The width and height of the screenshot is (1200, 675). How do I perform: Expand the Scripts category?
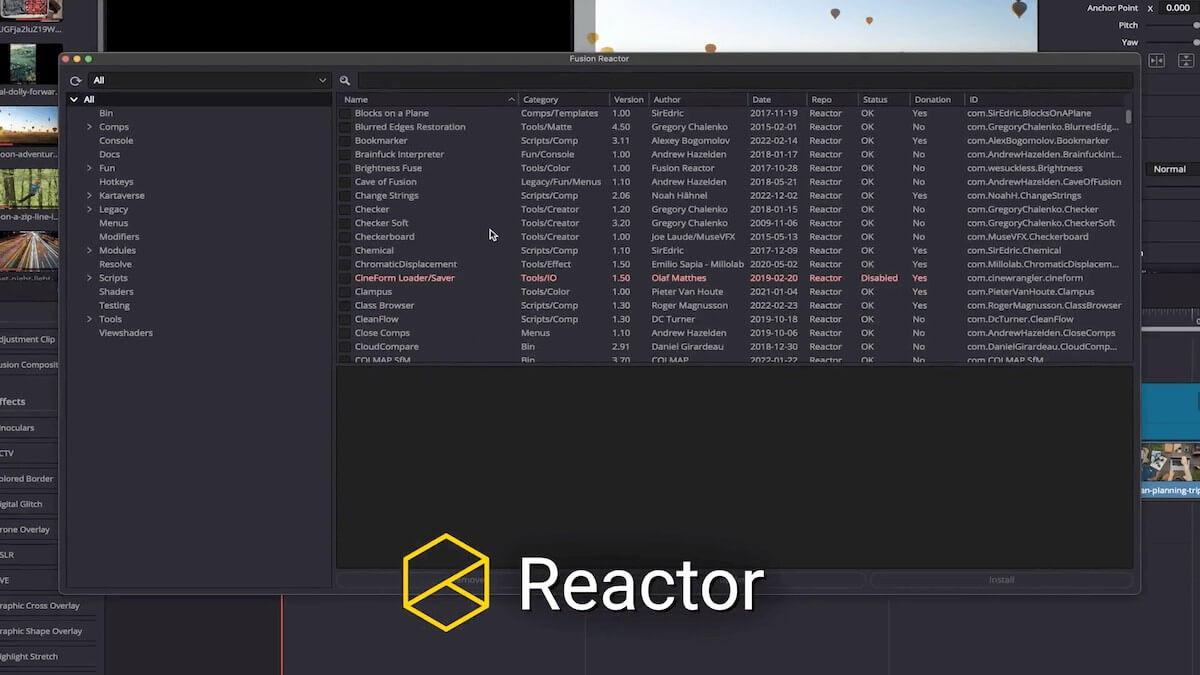(89, 278)
